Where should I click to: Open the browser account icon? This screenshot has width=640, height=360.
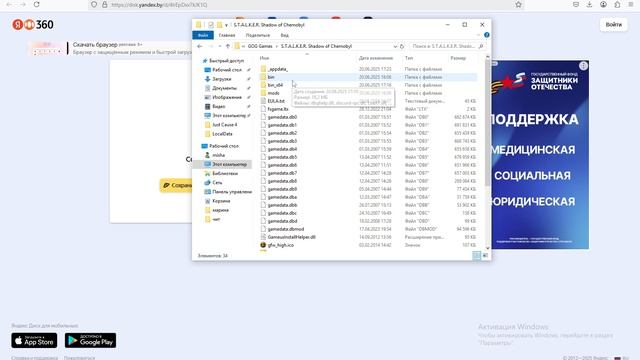point(603,4)
